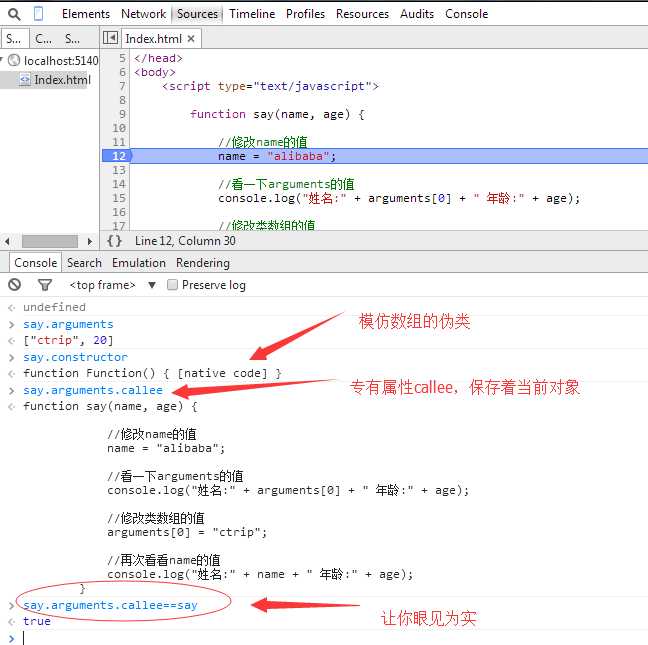Click pretty print braces icon
The width and height of the screenshot is (648, 645).
coord(114,241)
